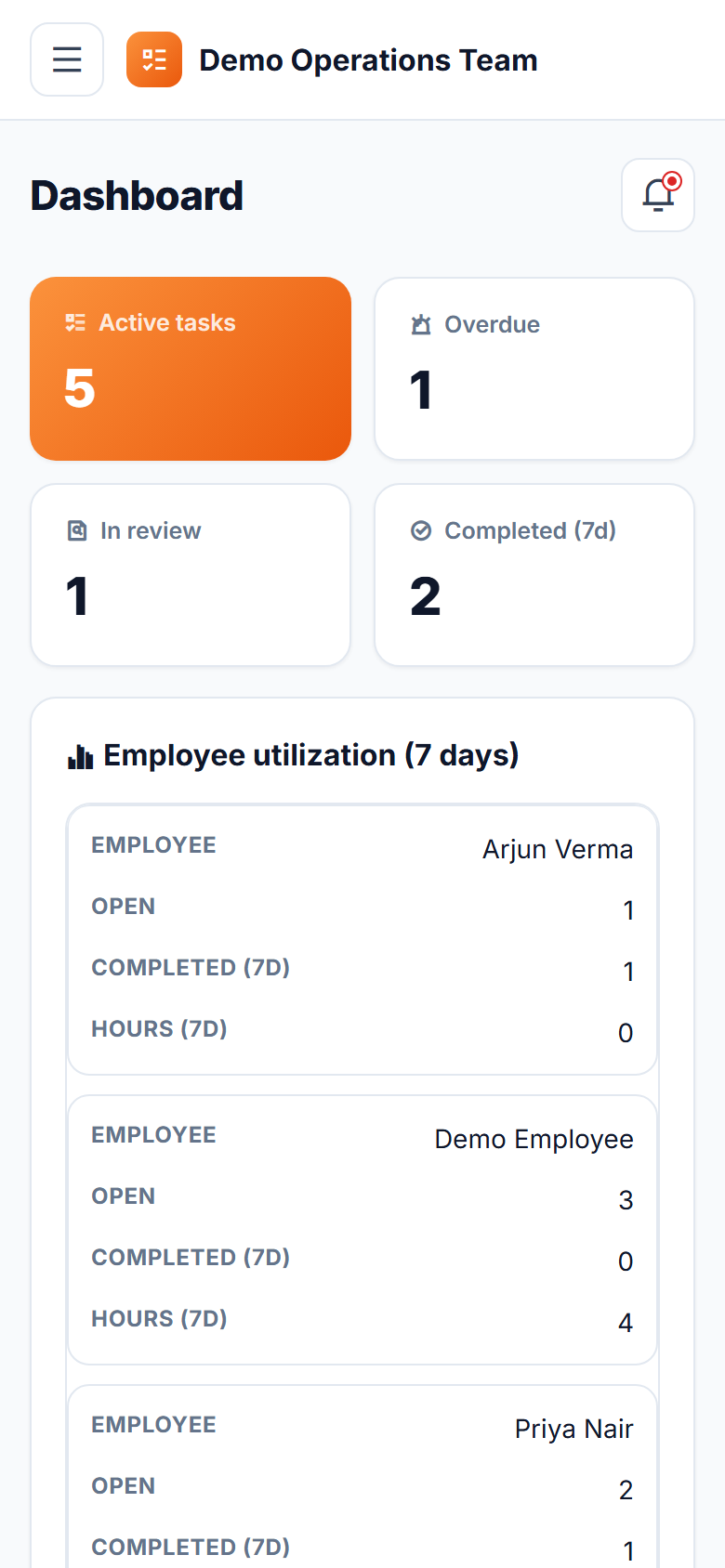Screen dimensions: 725x1568
Task: Click Demo Employee's open count 3
Action: point(626,1200)
